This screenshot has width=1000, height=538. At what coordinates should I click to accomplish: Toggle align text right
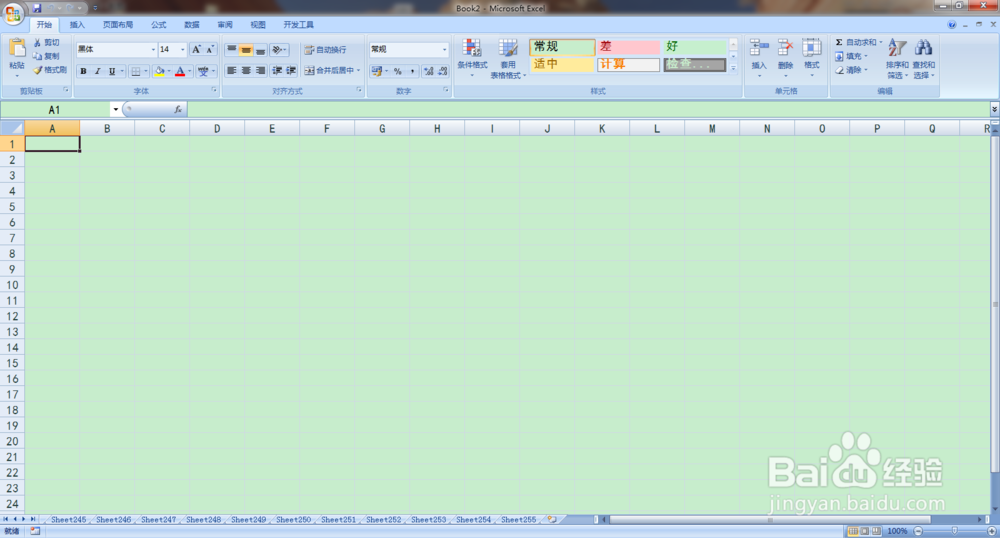click(x=260, y=70)
